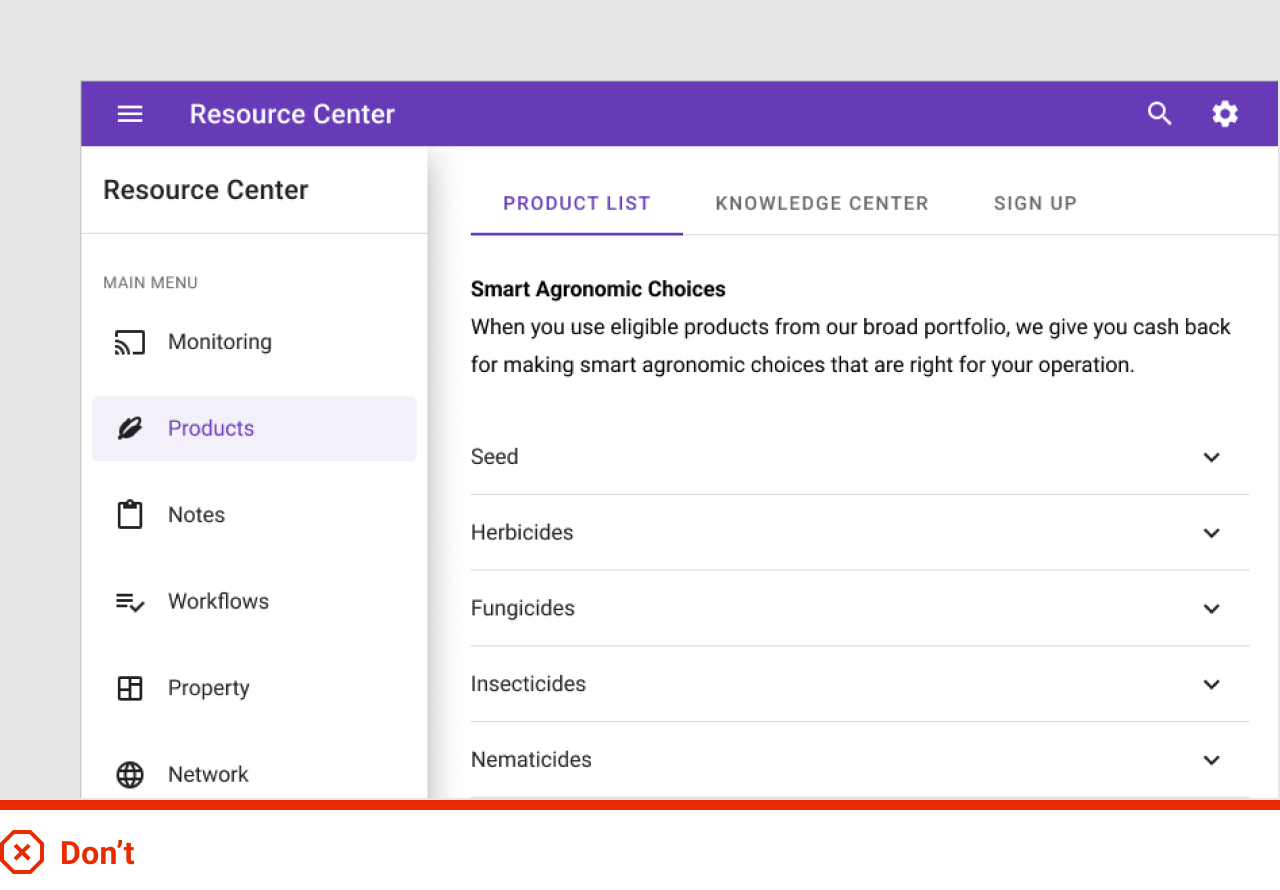Click the Notes clipboard icon

(x=130, y=515)
